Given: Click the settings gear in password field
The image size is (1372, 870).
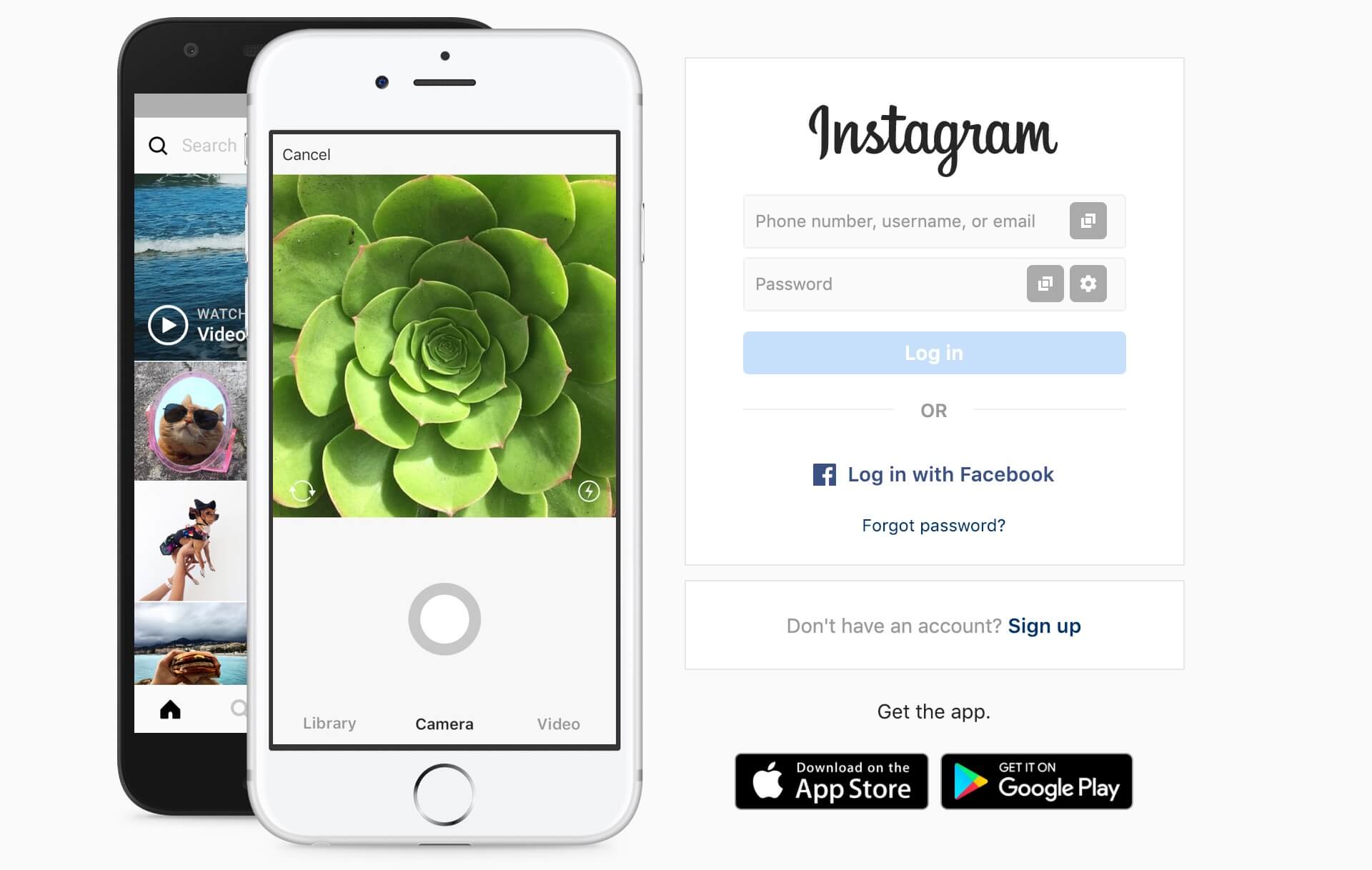Looking at the screenshot, I should pos(1088,283).
